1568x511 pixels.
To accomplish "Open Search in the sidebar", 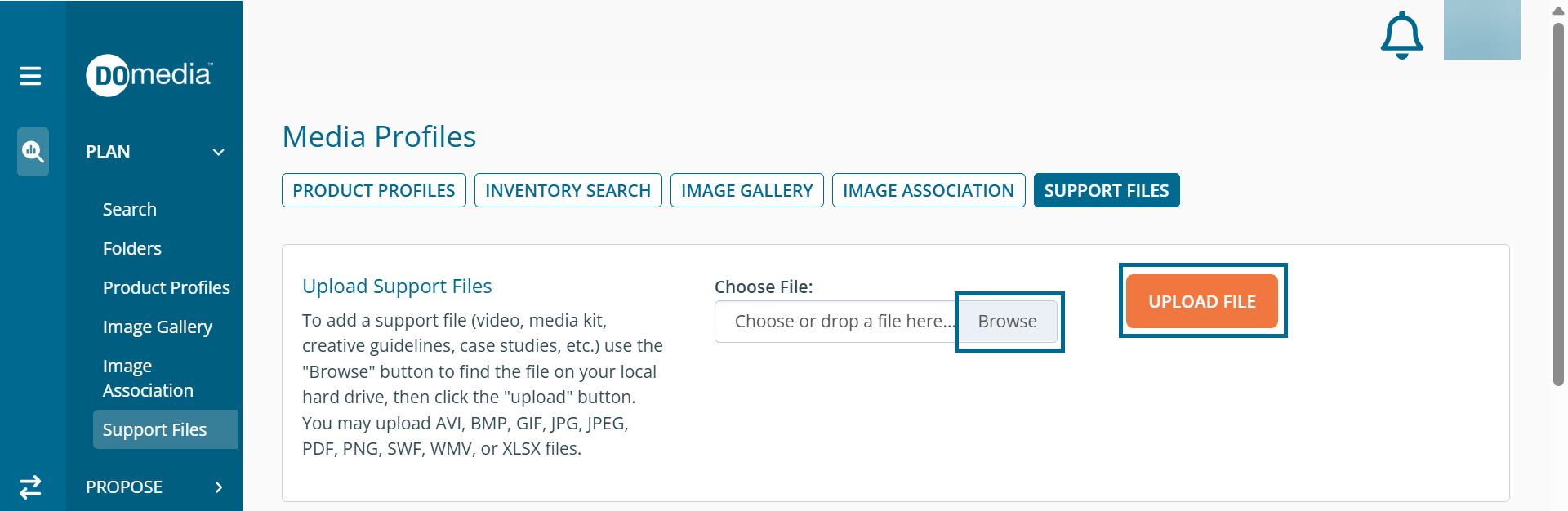I will pyautogui.click(x=130, y=210).
